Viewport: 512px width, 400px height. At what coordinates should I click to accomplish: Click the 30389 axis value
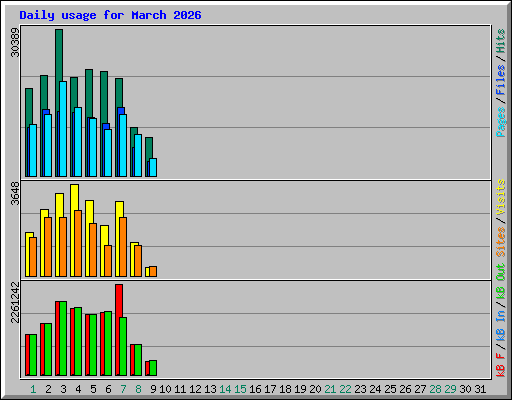pos(15,42)
